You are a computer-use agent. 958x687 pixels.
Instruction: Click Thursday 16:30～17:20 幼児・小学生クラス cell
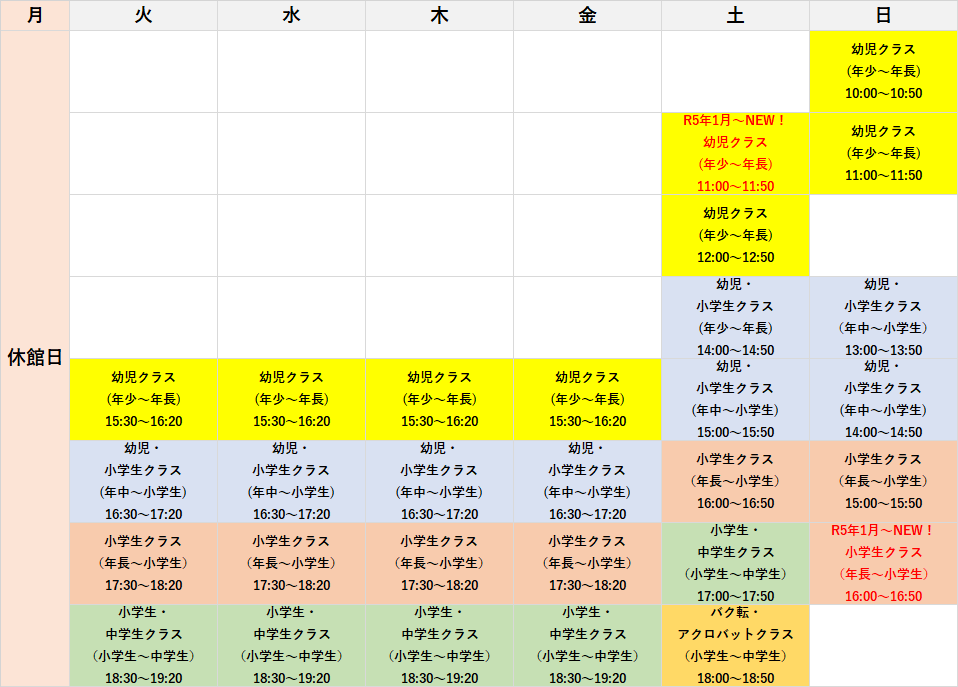click(439, 481)
